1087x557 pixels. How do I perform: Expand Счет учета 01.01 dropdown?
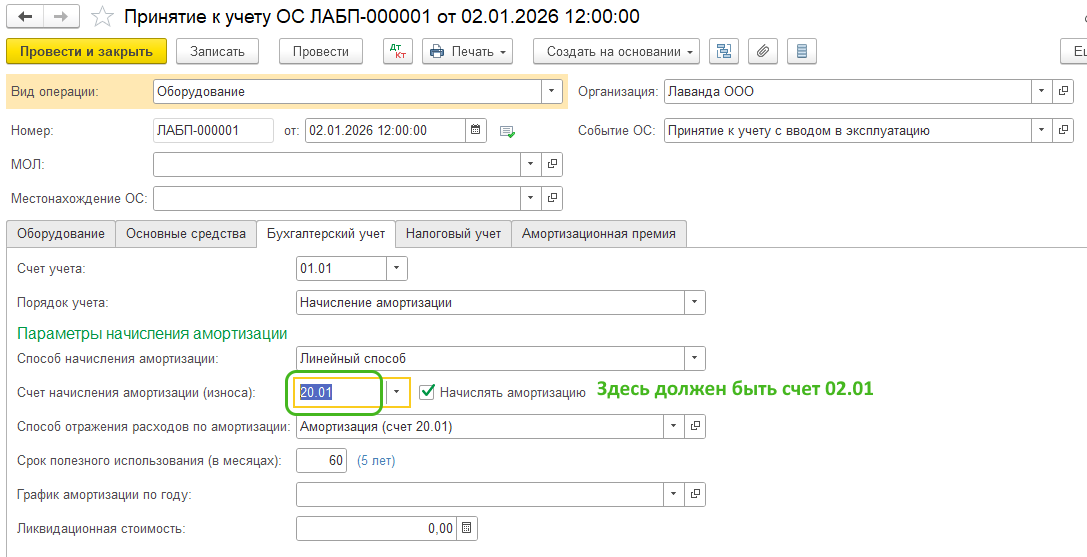click(x=397, y=268)
